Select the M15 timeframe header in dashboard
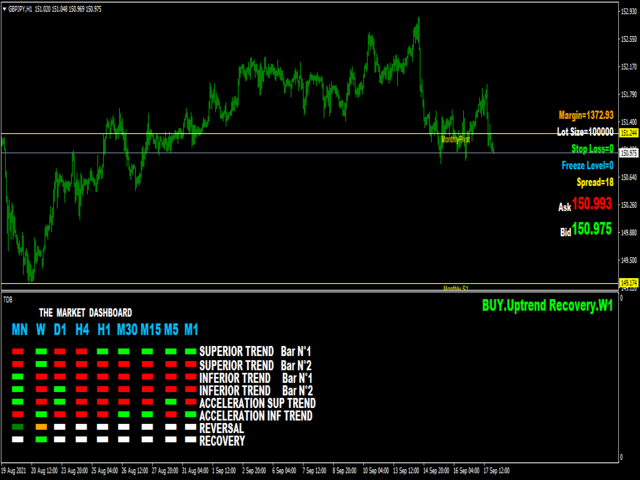640x480 pixels. 151,329
